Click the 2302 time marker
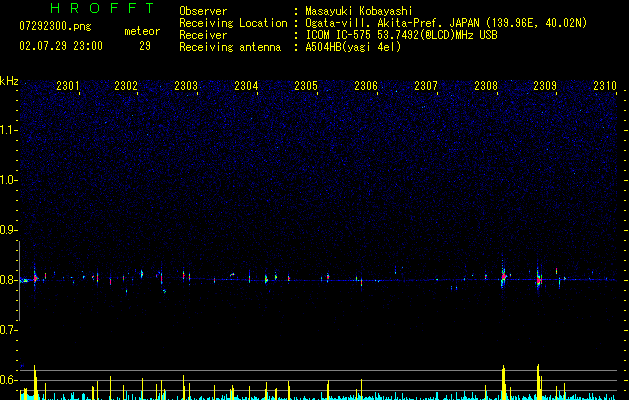Viewport: 629px width, 400px height. [126, 85]
